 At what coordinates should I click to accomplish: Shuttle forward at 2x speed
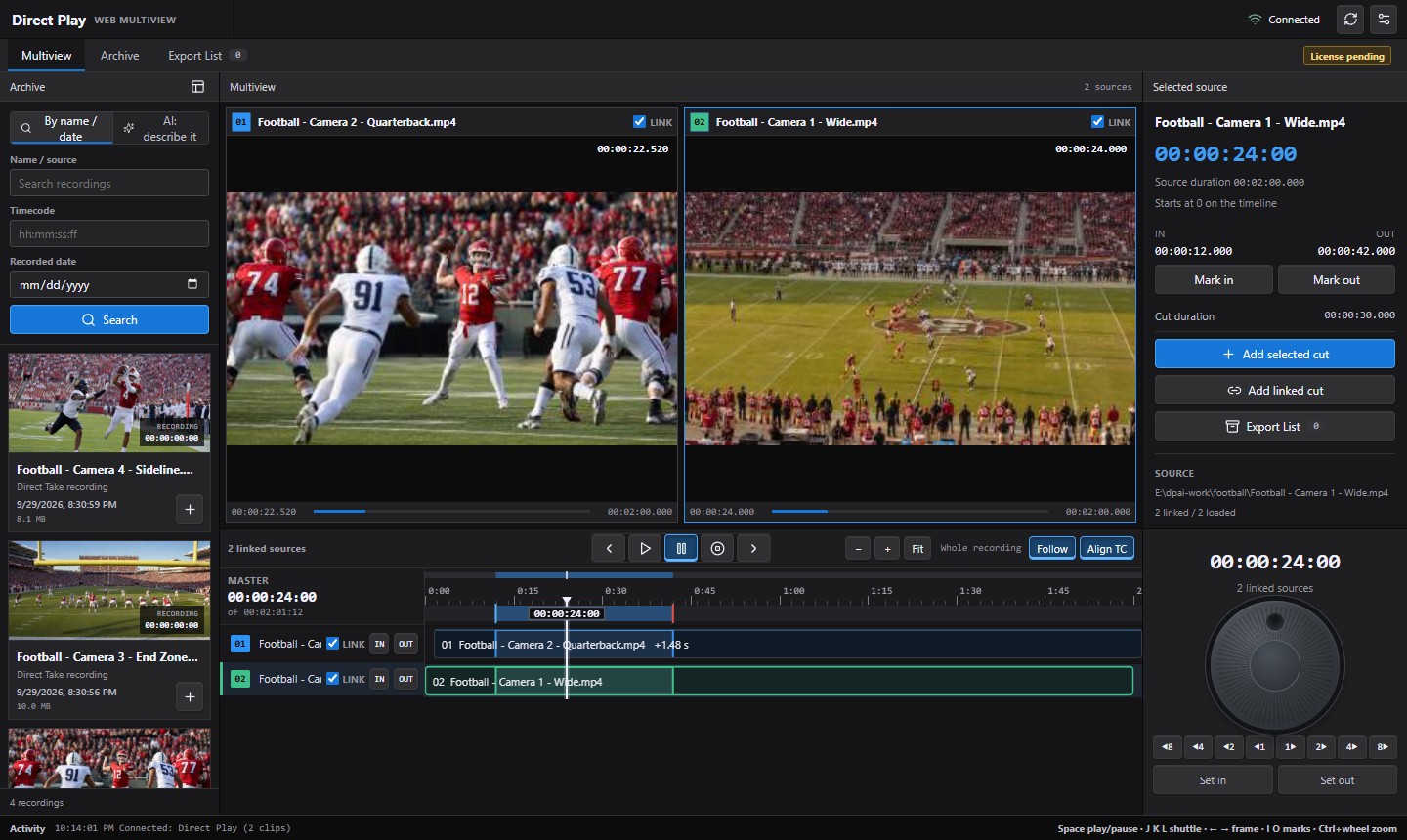[1321, 747]
